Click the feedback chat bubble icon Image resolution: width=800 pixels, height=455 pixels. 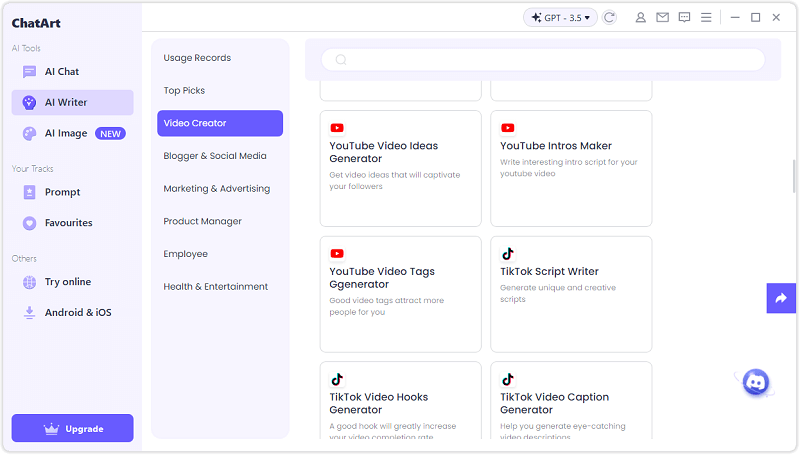684,17
